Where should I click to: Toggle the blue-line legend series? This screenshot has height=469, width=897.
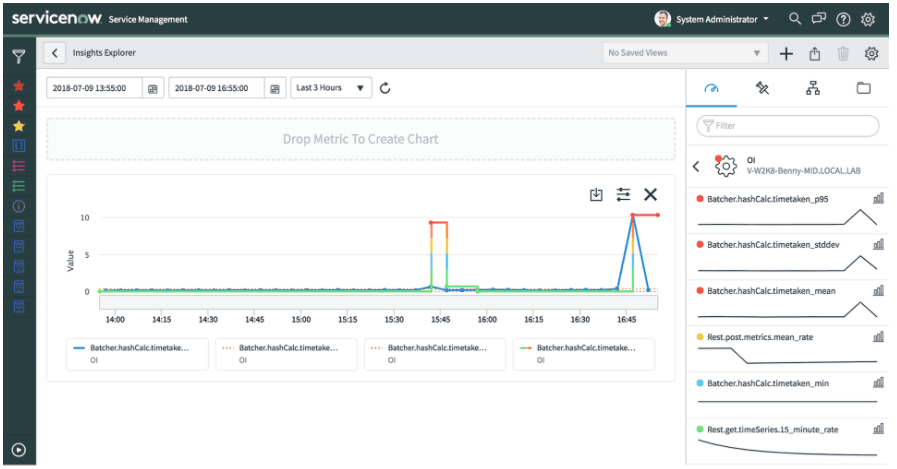coord(137,354)
